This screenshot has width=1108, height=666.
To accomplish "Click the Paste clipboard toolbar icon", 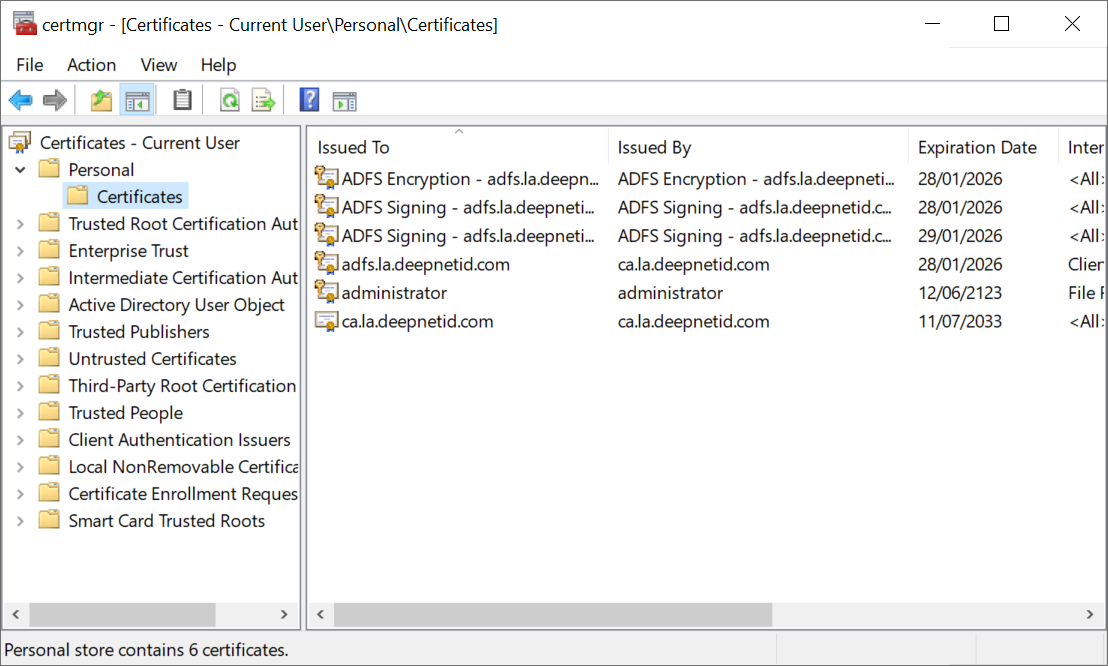I will [x=182, y=100].
